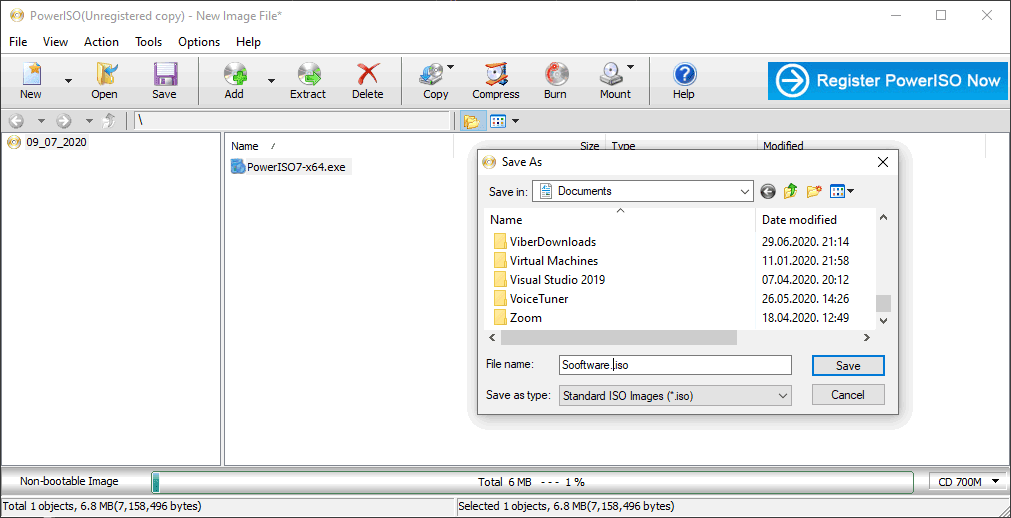The height and width of the screenshot is (518, 1011).
Task: Open the dialog View Menu icon
Action: pyautogui.click(x=842, y=191)
